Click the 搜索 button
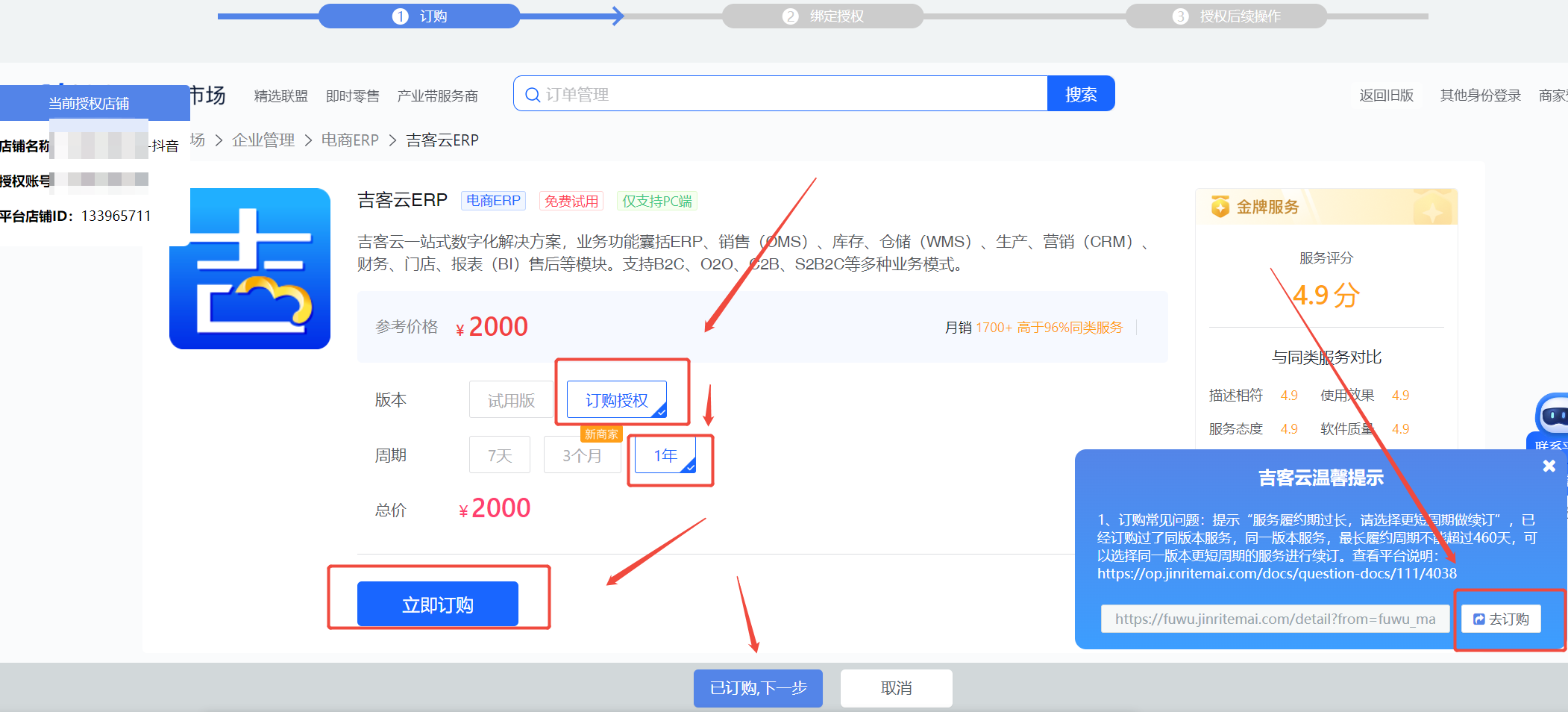Screen dimensions: 1568x712 pos(1081,94)
